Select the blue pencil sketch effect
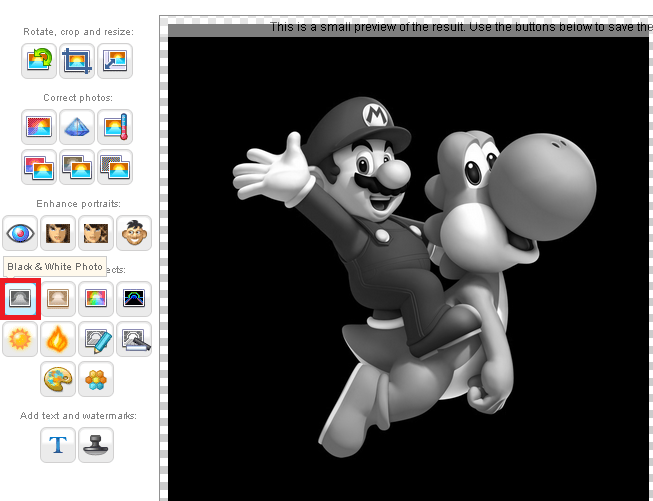 click(96, 339)
